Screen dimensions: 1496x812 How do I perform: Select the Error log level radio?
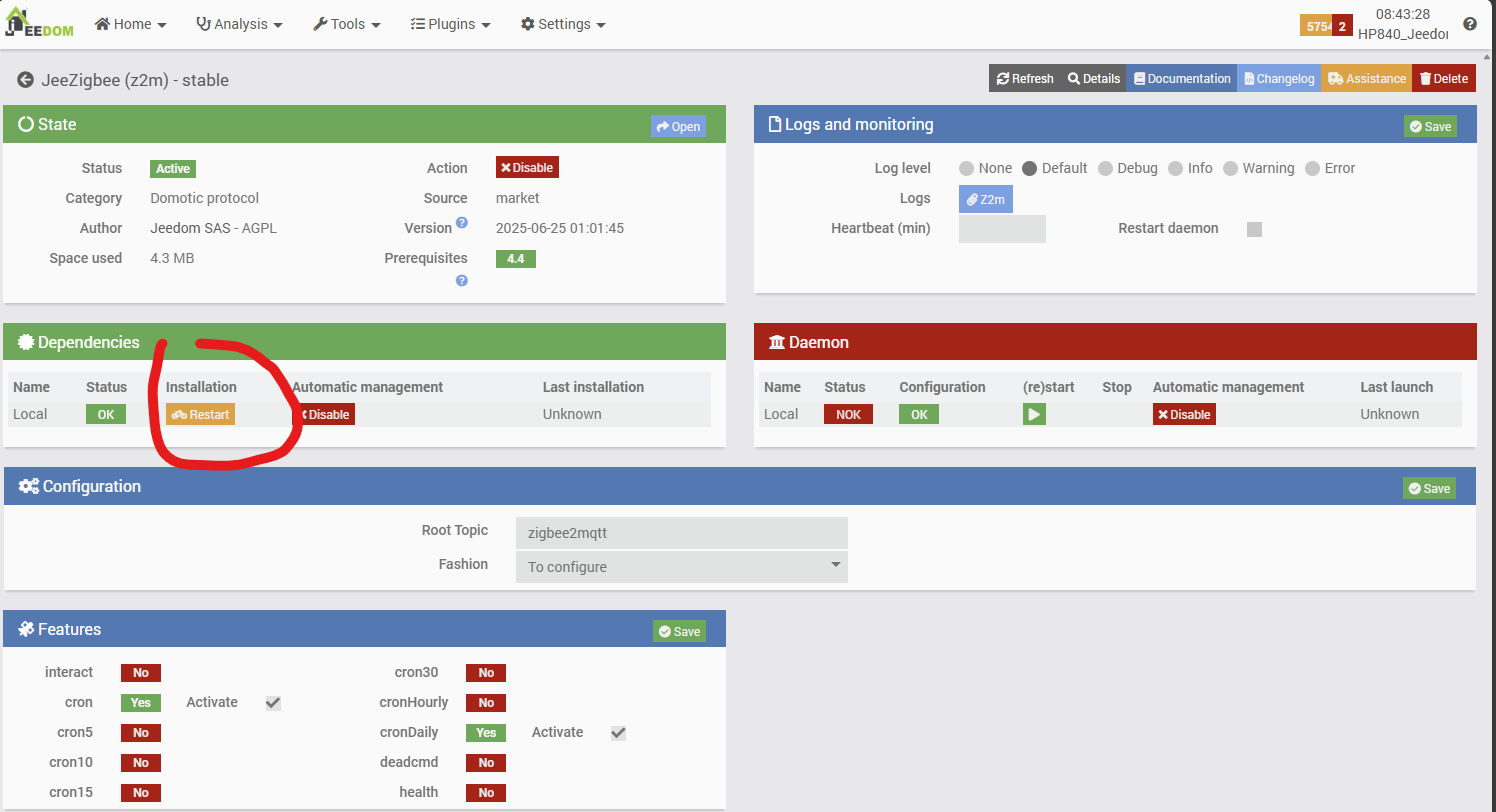pyautogui.click(x=1313, y=169)
